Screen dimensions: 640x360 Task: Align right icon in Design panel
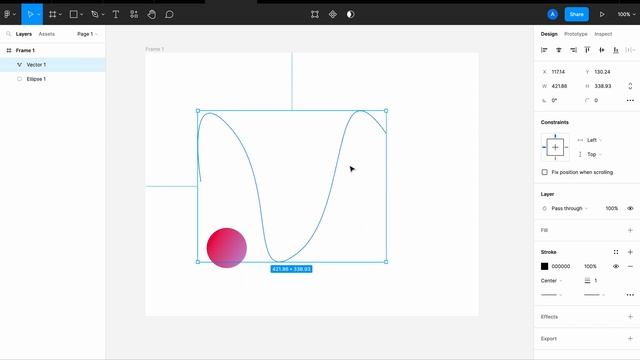click(573, 50)
